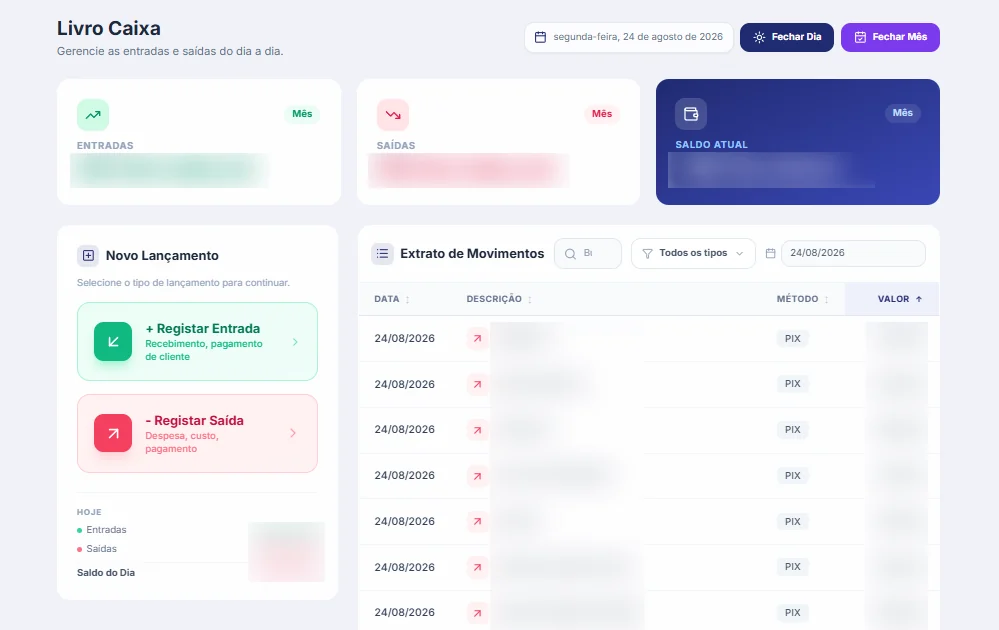The image size is (999, 630).
Task: Click the chevron on the Registar Entrada card
Action: [x=295, y=342]
